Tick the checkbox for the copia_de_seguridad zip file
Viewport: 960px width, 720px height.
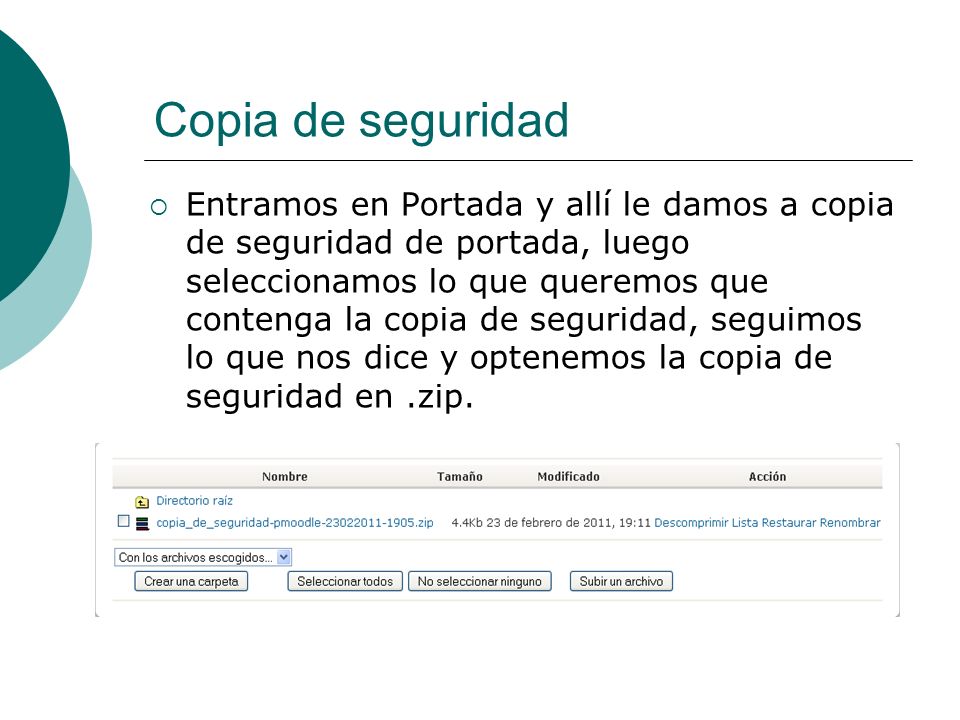[x=124, y=521]
